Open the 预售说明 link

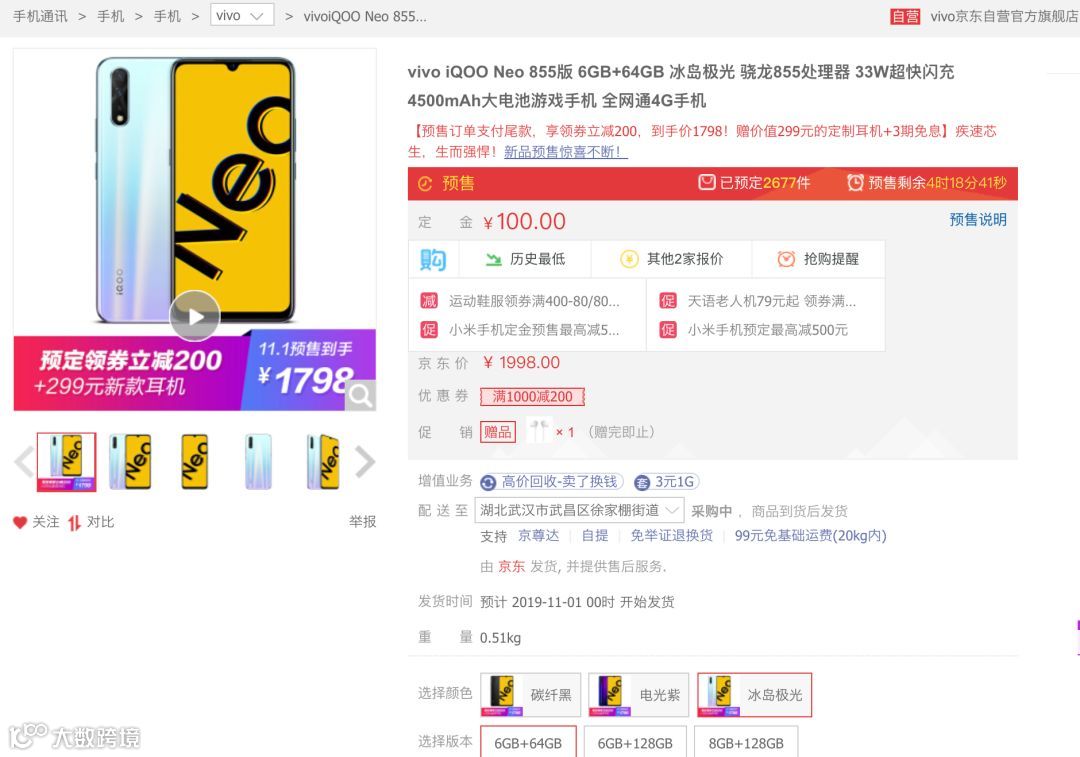click(978, 220)
